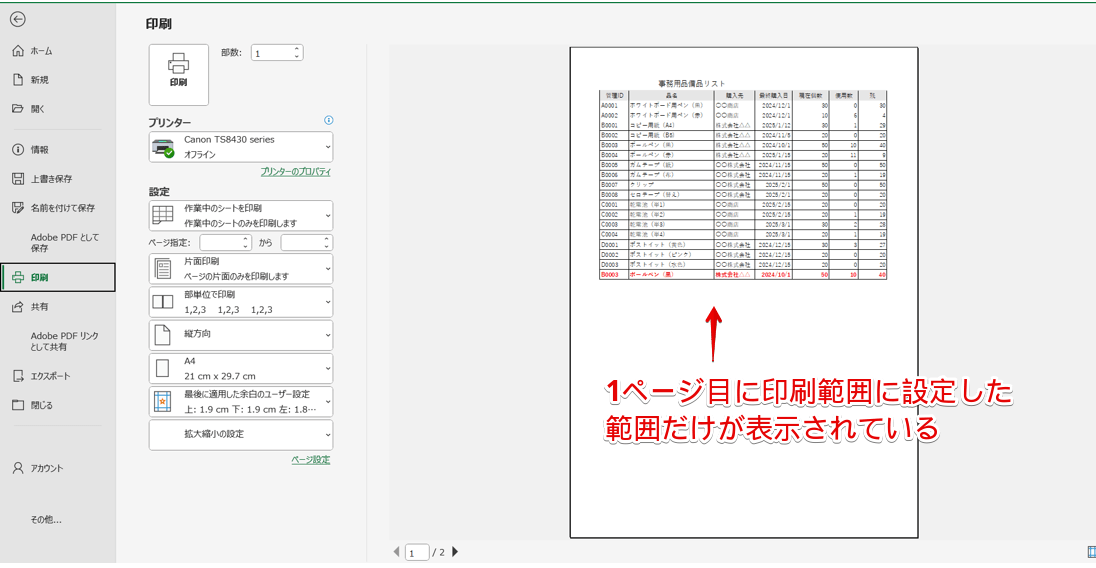Viewport: 1096px width, 568px height.
Task: Open the ページ設定 link
Action: pos(310,460)
